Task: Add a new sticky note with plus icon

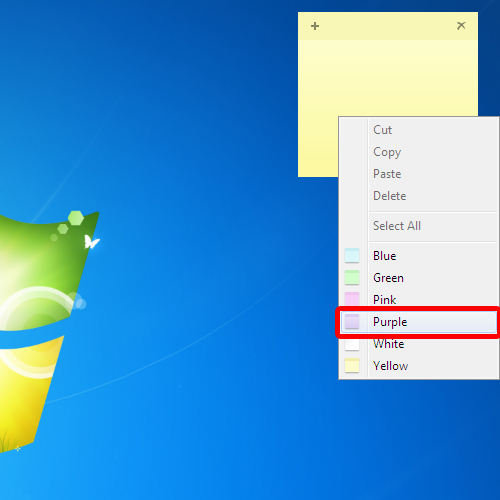Action: point(315,26)
